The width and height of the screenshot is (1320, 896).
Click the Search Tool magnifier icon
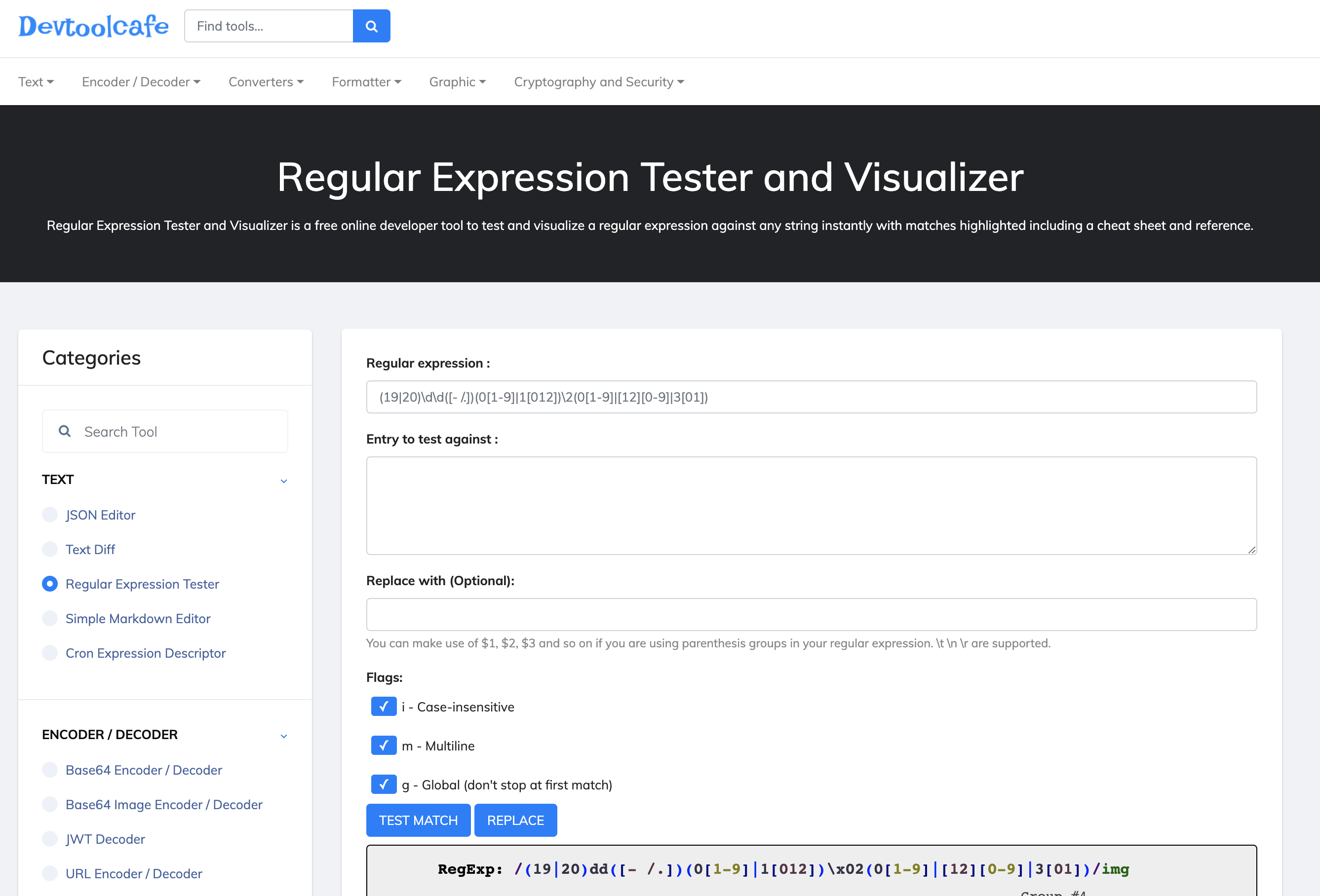(65, 431)
